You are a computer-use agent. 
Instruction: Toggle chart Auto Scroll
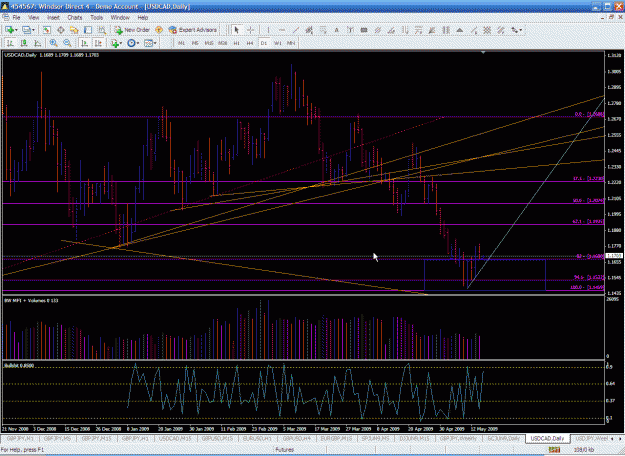point(84,43)
